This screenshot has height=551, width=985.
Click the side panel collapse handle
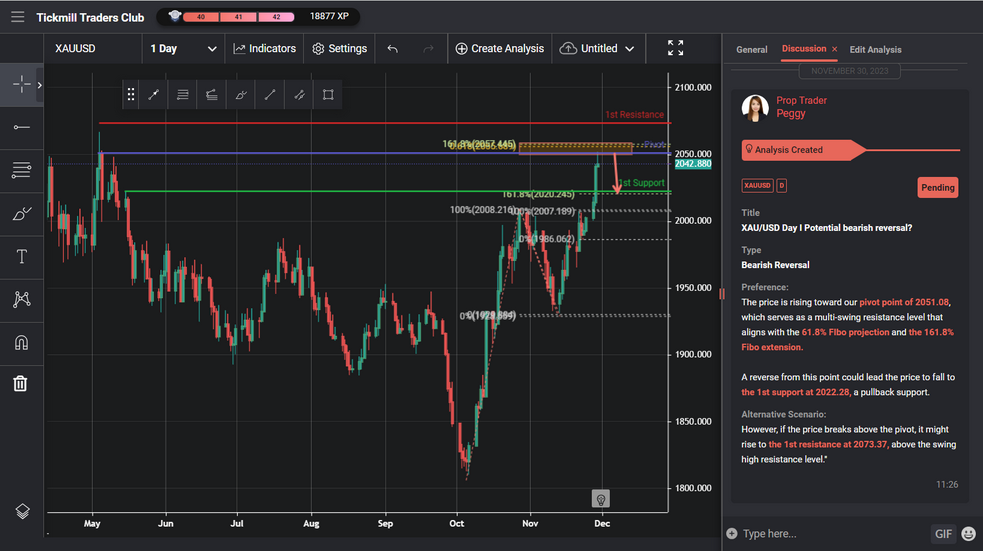[722, 293]
